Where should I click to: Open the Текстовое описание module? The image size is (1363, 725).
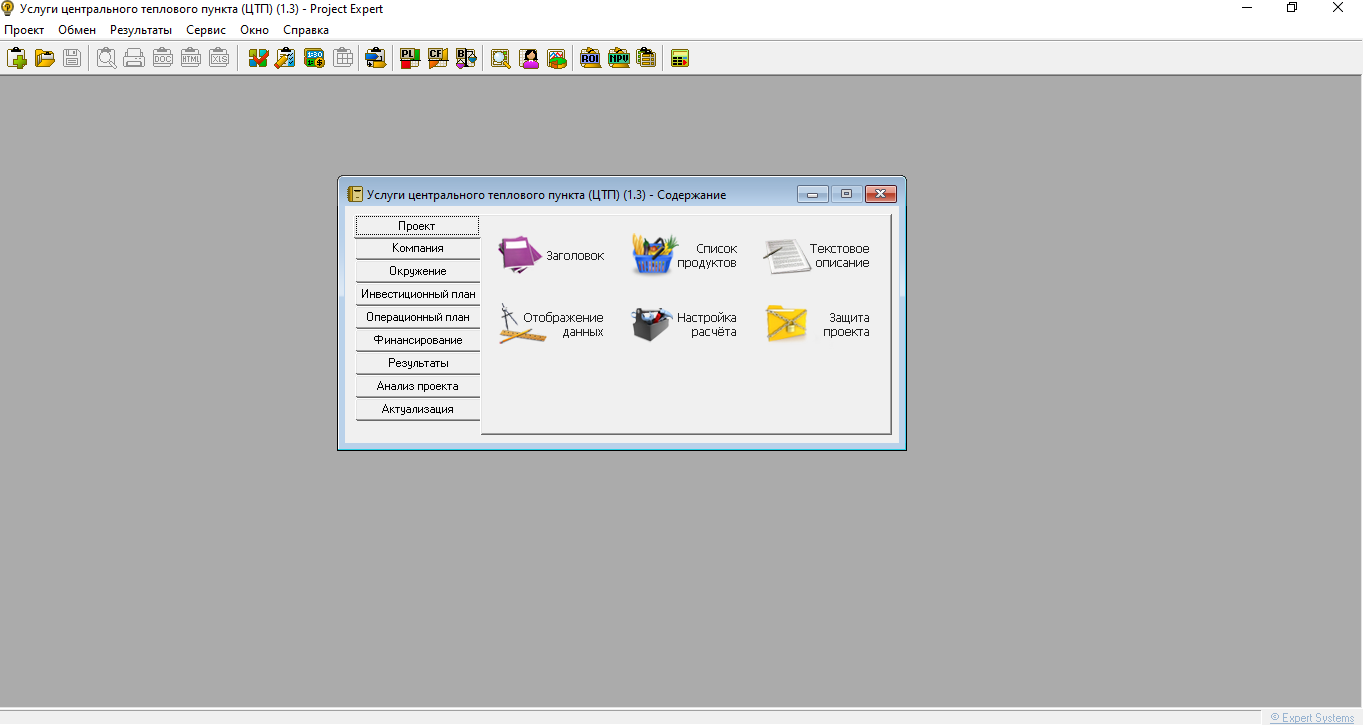click(x=816, y=256)
